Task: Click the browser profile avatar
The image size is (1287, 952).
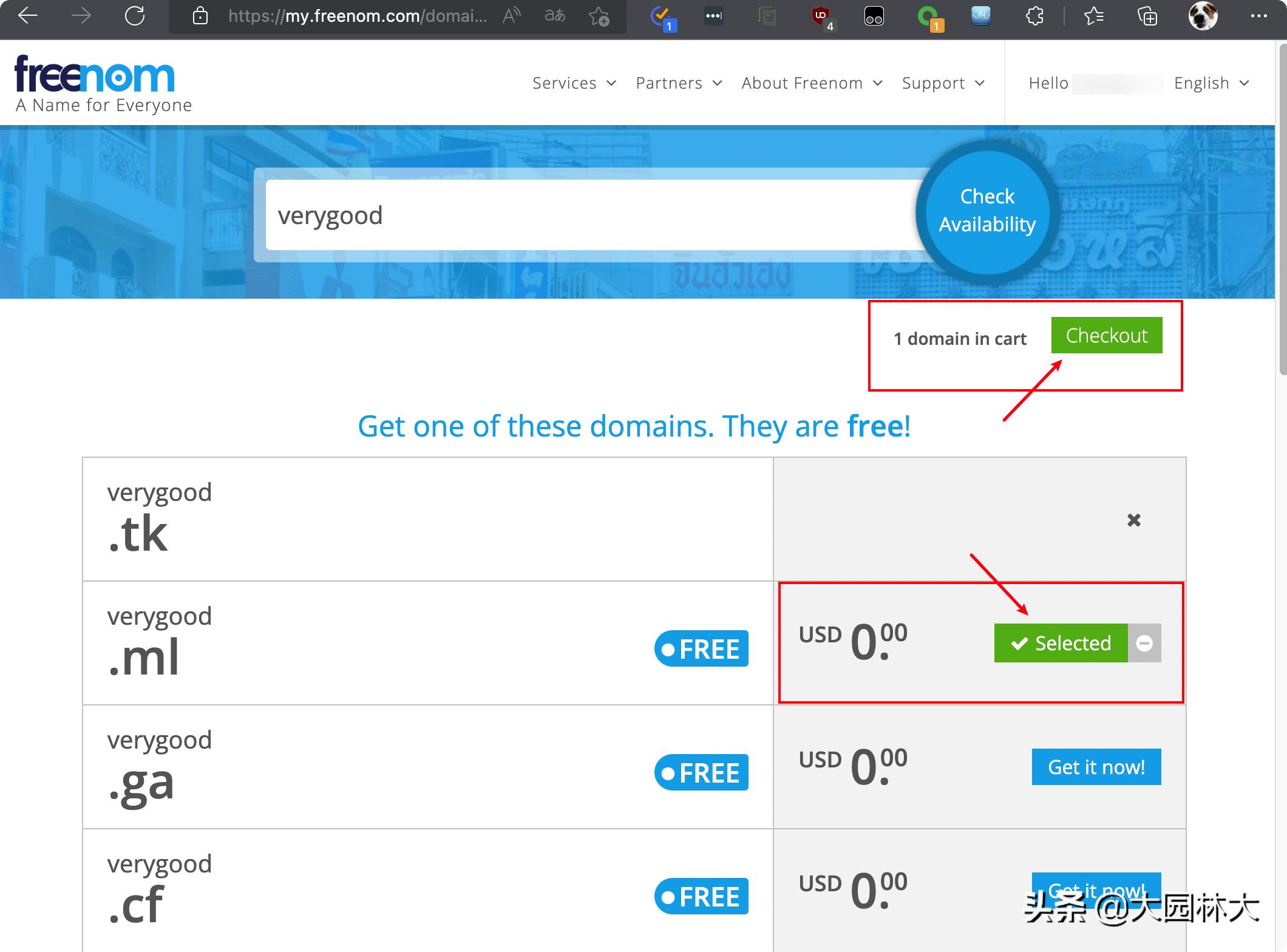Action: [x=1202, y=16]
